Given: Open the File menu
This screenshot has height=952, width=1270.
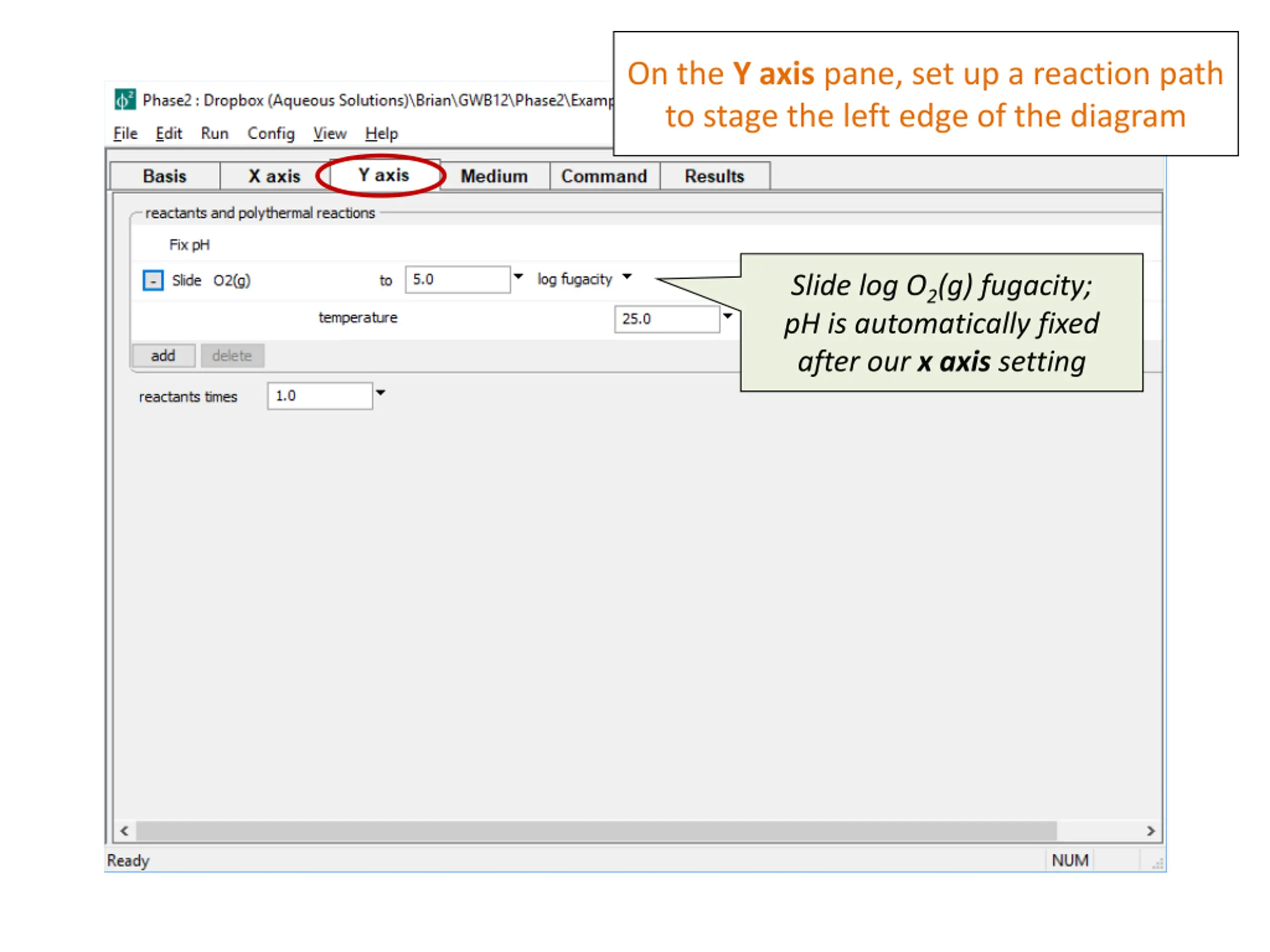Looking at the screenshot, I should 125,134.
